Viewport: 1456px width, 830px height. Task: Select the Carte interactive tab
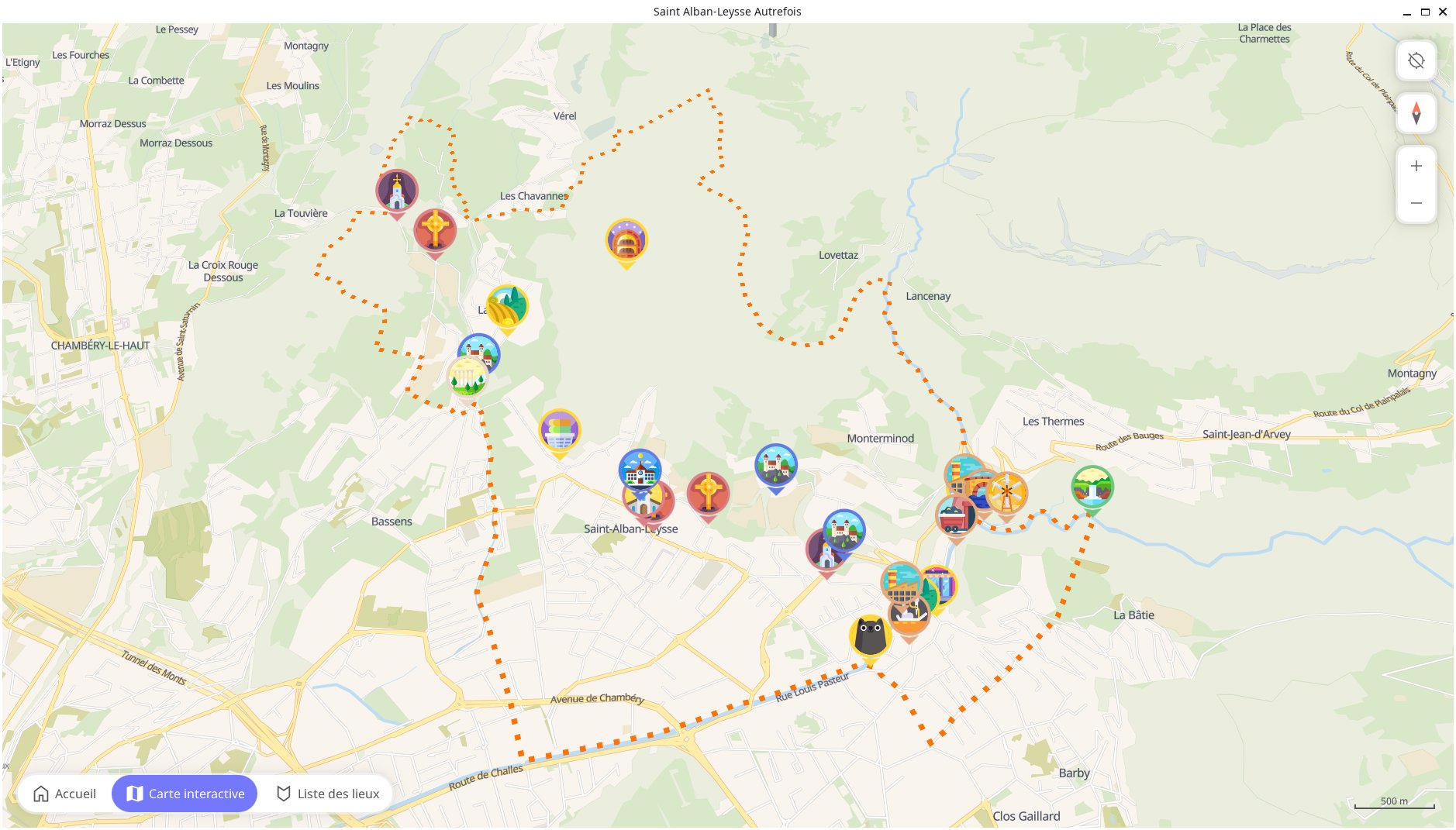[x=185, y=794]
